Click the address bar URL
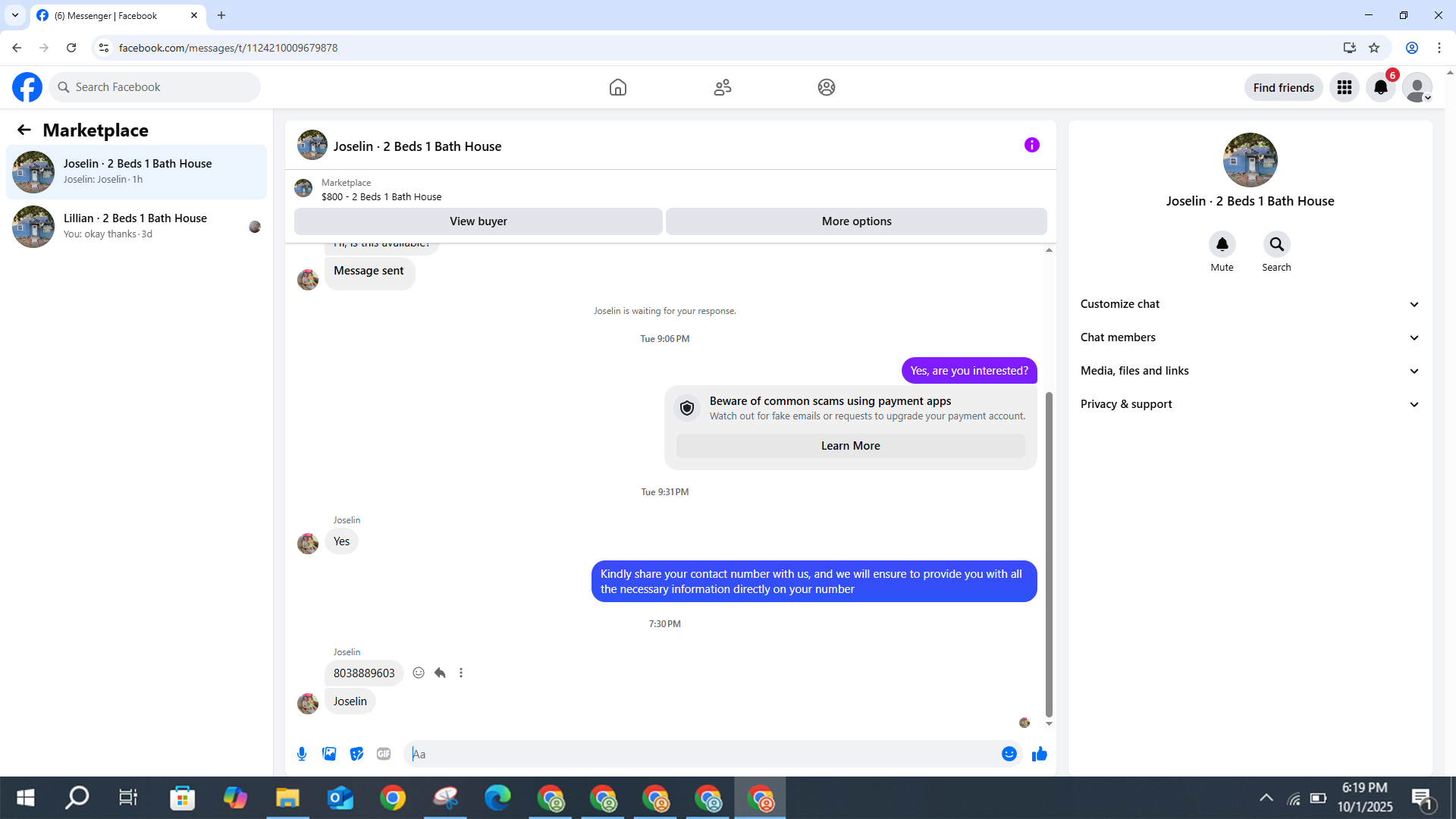 (x=228, y=48)
